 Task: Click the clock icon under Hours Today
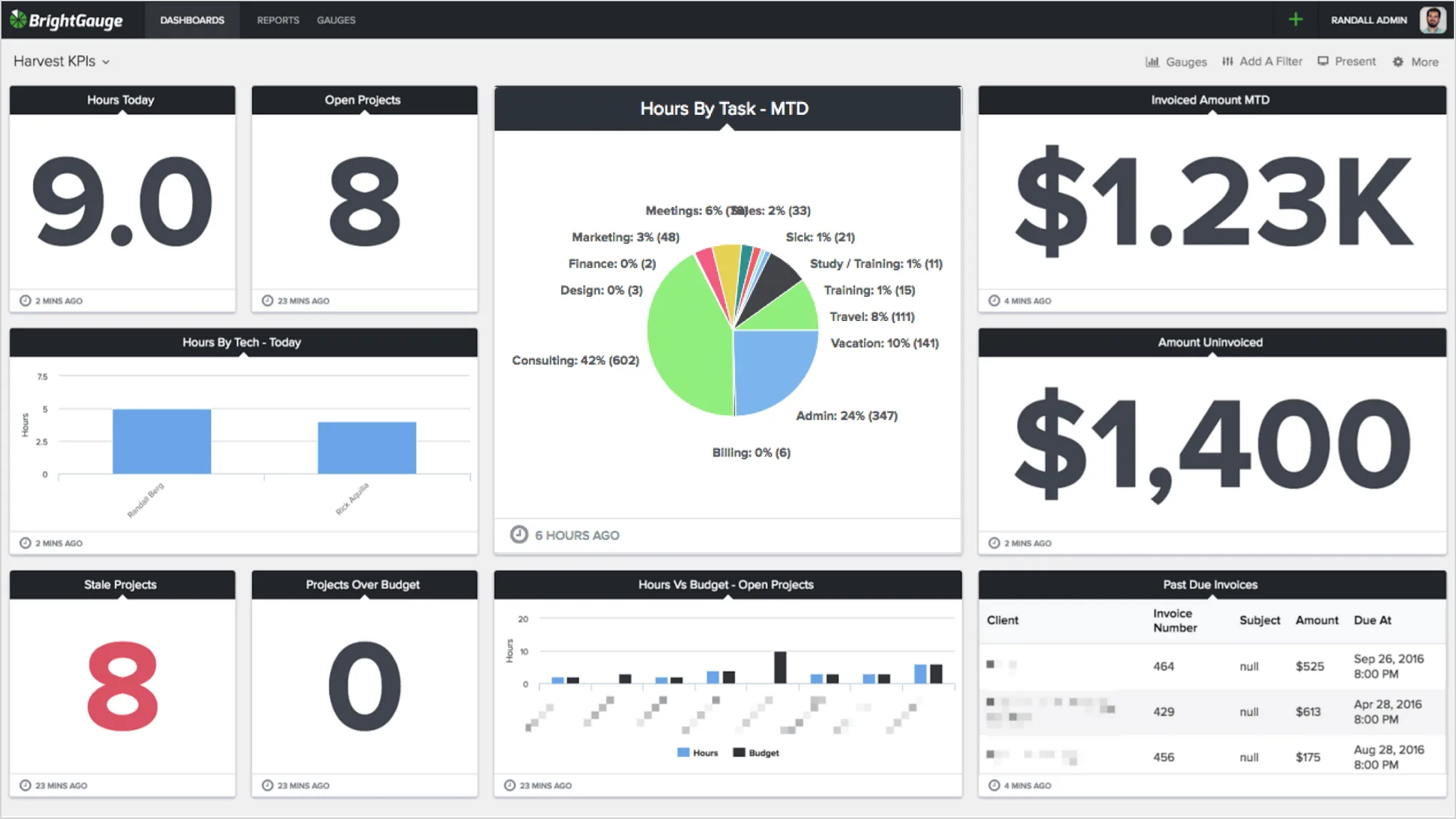click(25, 300)
